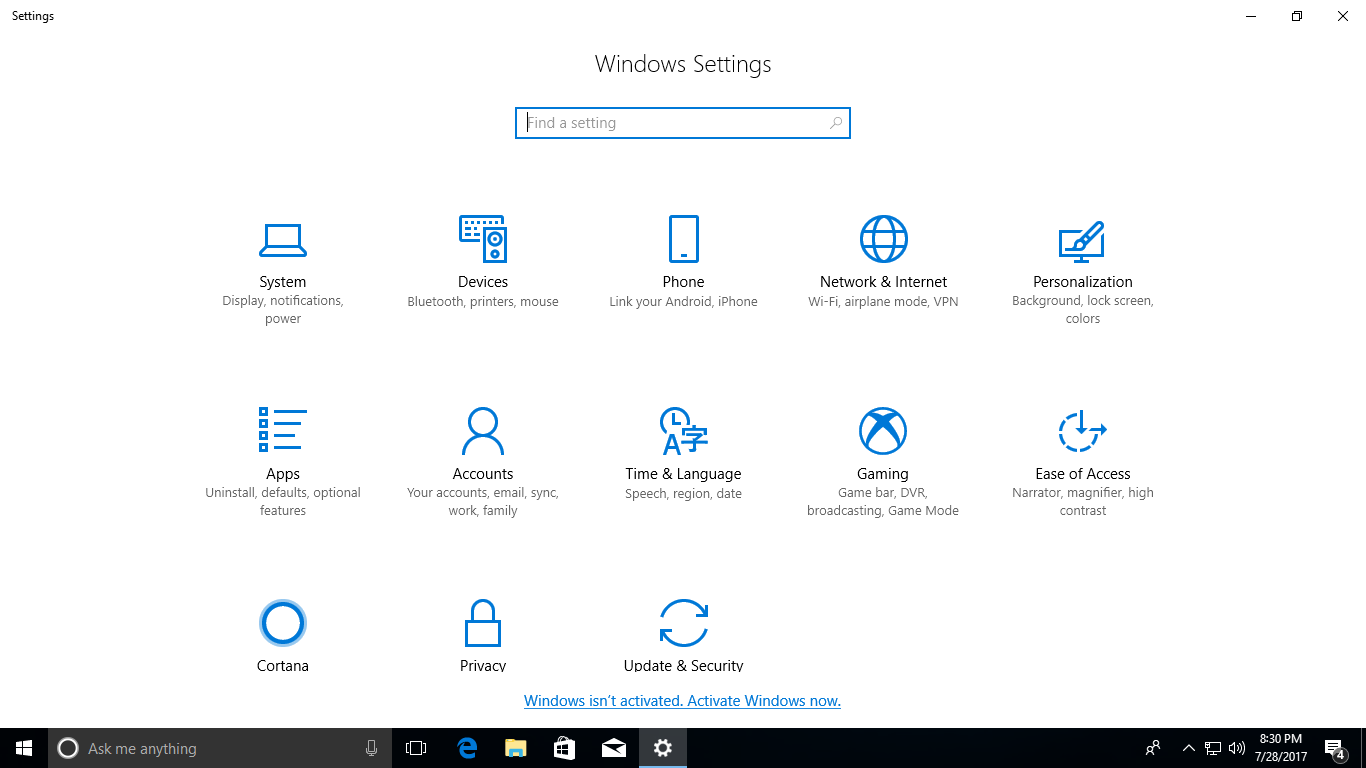This screenshot has width=1366, height=768.
Task: Open the Store app from the taskbar
Action: pos(564,748)
